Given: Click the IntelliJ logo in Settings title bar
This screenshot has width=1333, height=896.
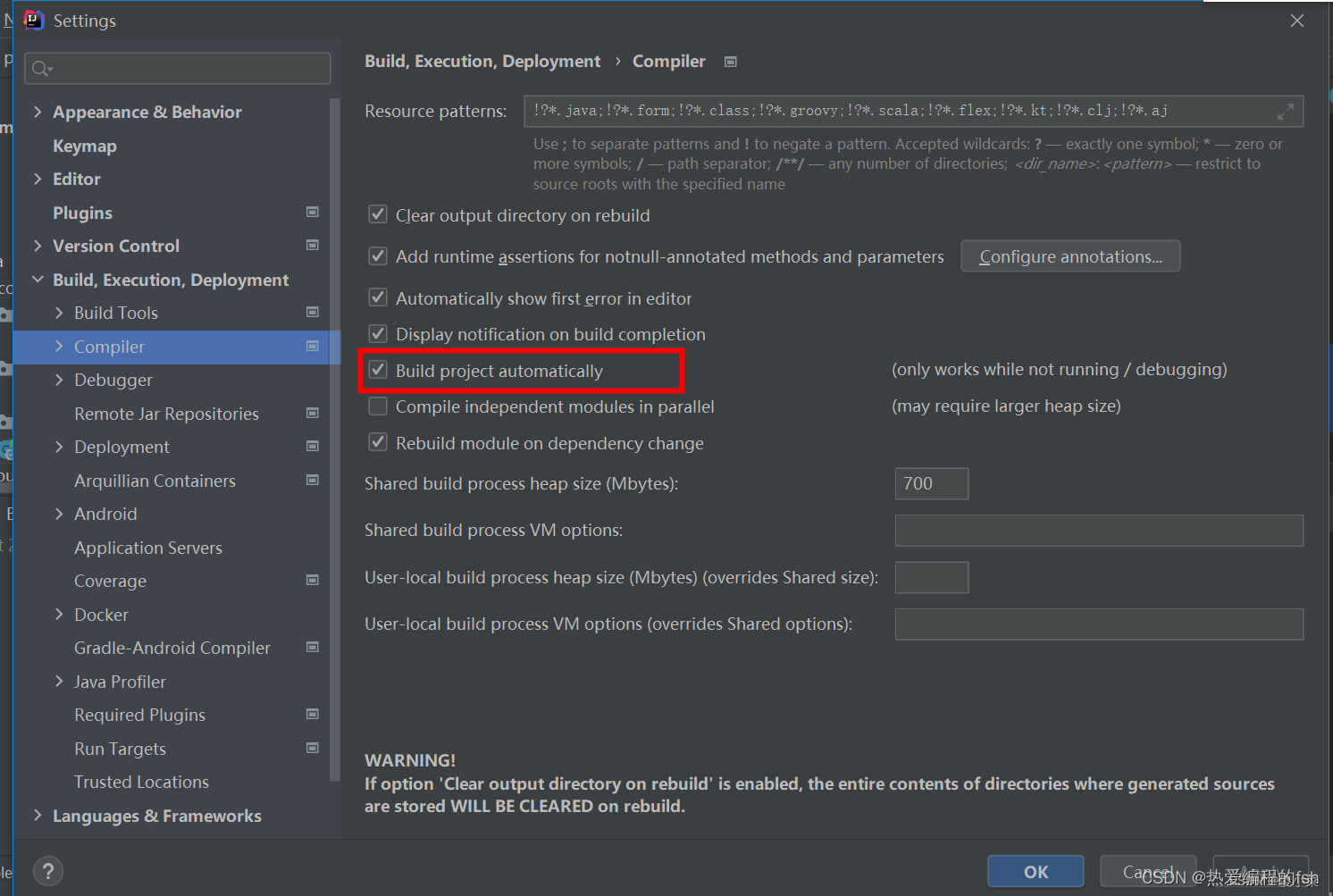Looking at the screenshot, I should pos(34,20).
